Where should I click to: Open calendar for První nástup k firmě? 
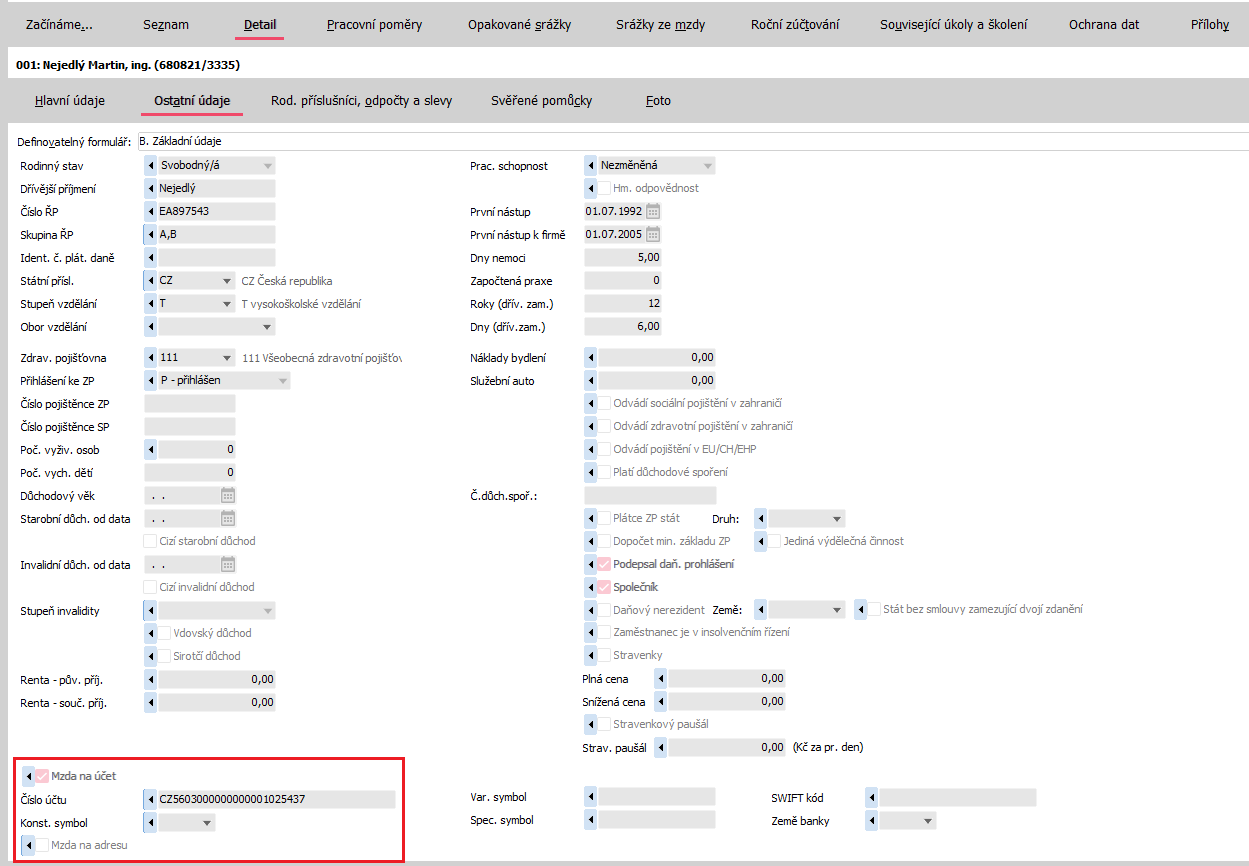coord(653,234)
